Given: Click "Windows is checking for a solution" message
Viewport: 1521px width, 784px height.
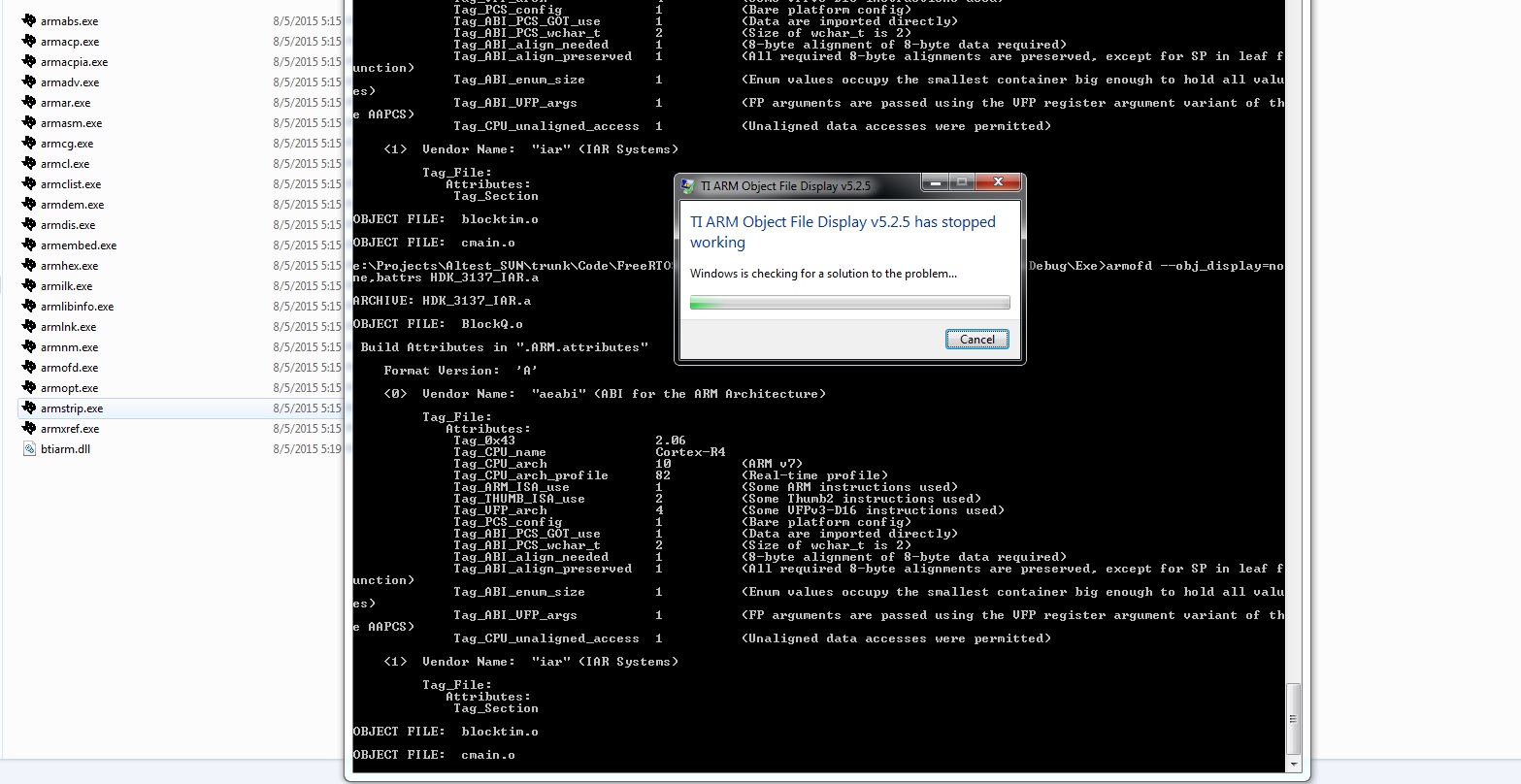Looking at the screenshot, I should 823,274.
